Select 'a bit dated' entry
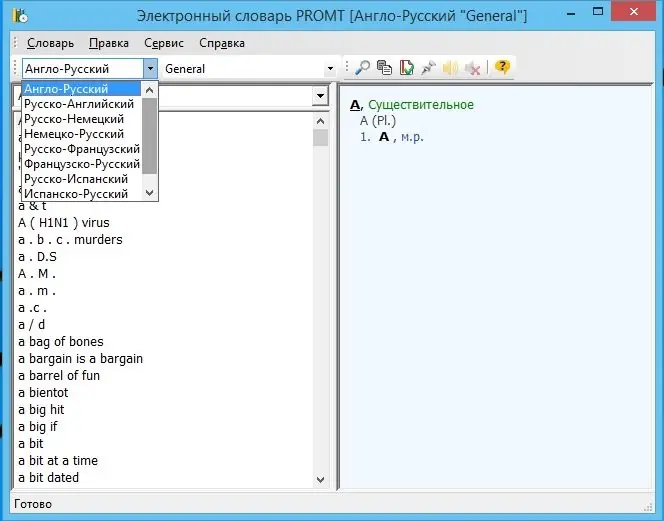Image resolution: width=664 pixels, height=521 pixels. [49, 477]
